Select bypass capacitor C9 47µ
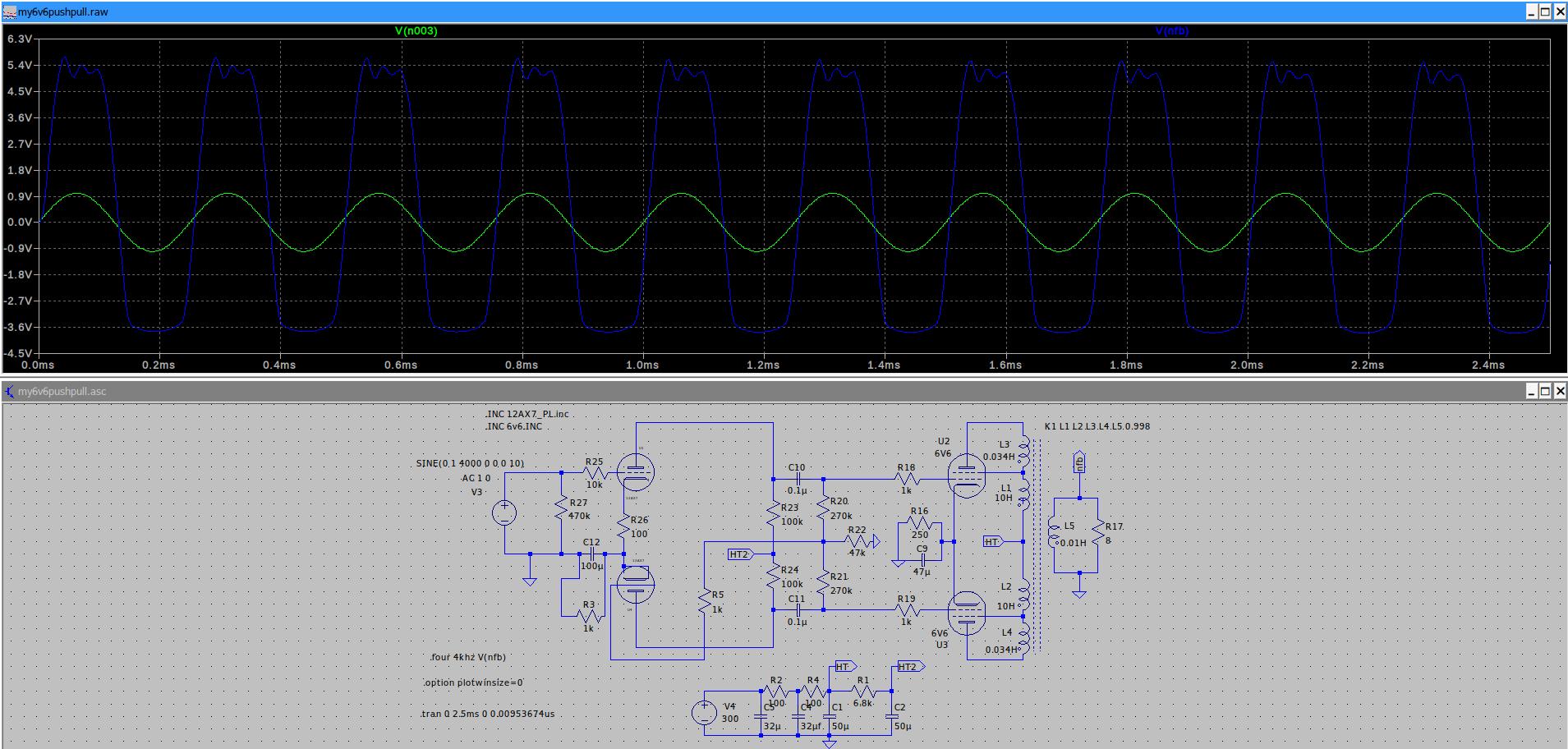The height and width of the screenshot is (749, 1568). click(x=922, y=561)
